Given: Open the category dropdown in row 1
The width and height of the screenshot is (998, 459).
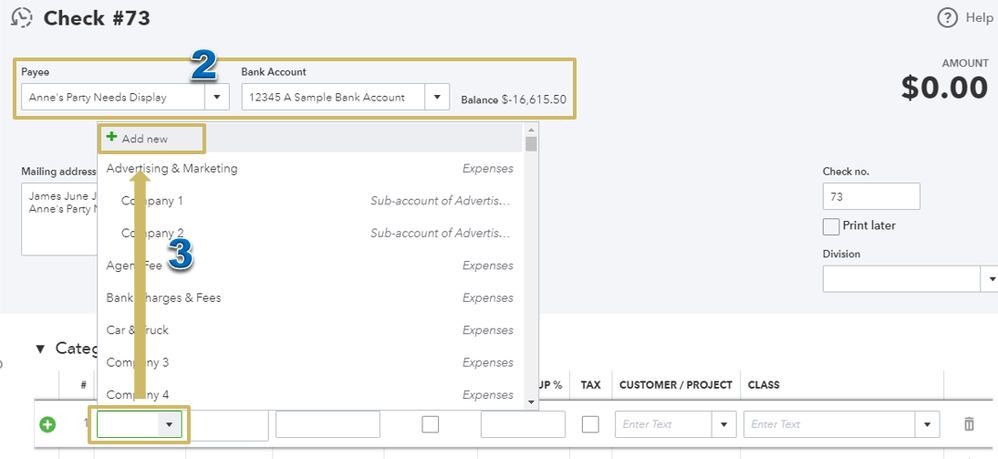Looking at the screenshot, I should coord(169,425).
